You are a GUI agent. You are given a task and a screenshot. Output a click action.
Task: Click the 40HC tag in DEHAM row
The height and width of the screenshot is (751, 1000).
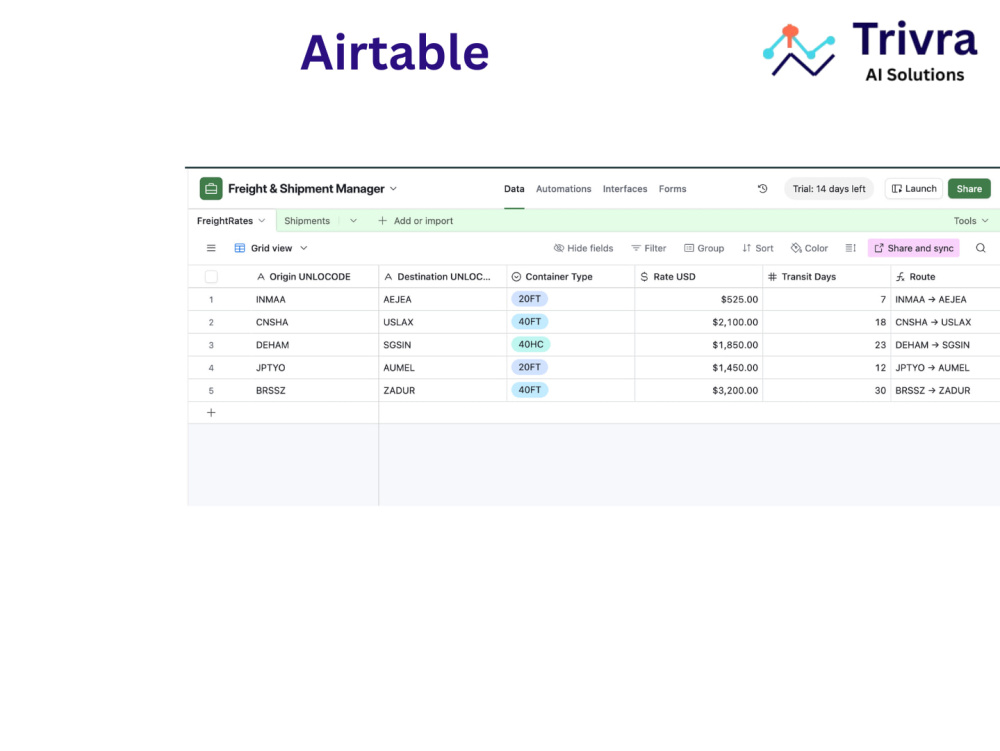click(531, 344)
